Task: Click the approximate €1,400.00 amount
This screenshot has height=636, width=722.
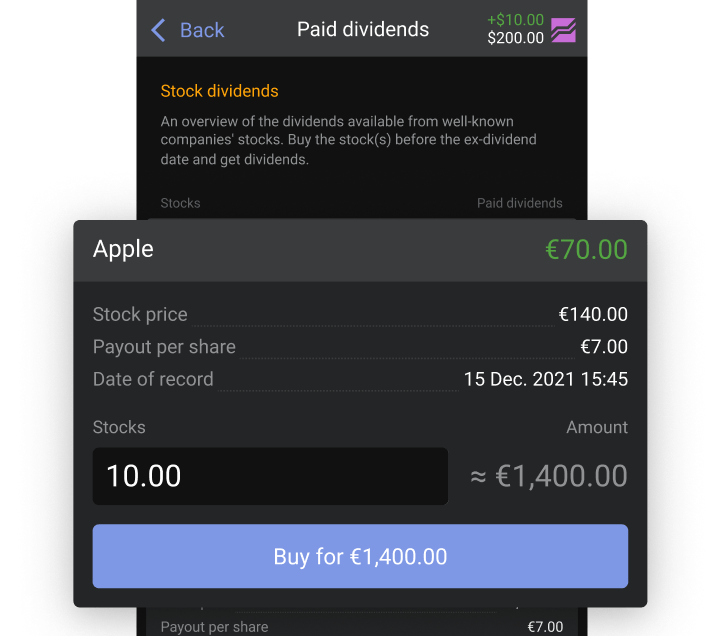Action: point(549,476)
